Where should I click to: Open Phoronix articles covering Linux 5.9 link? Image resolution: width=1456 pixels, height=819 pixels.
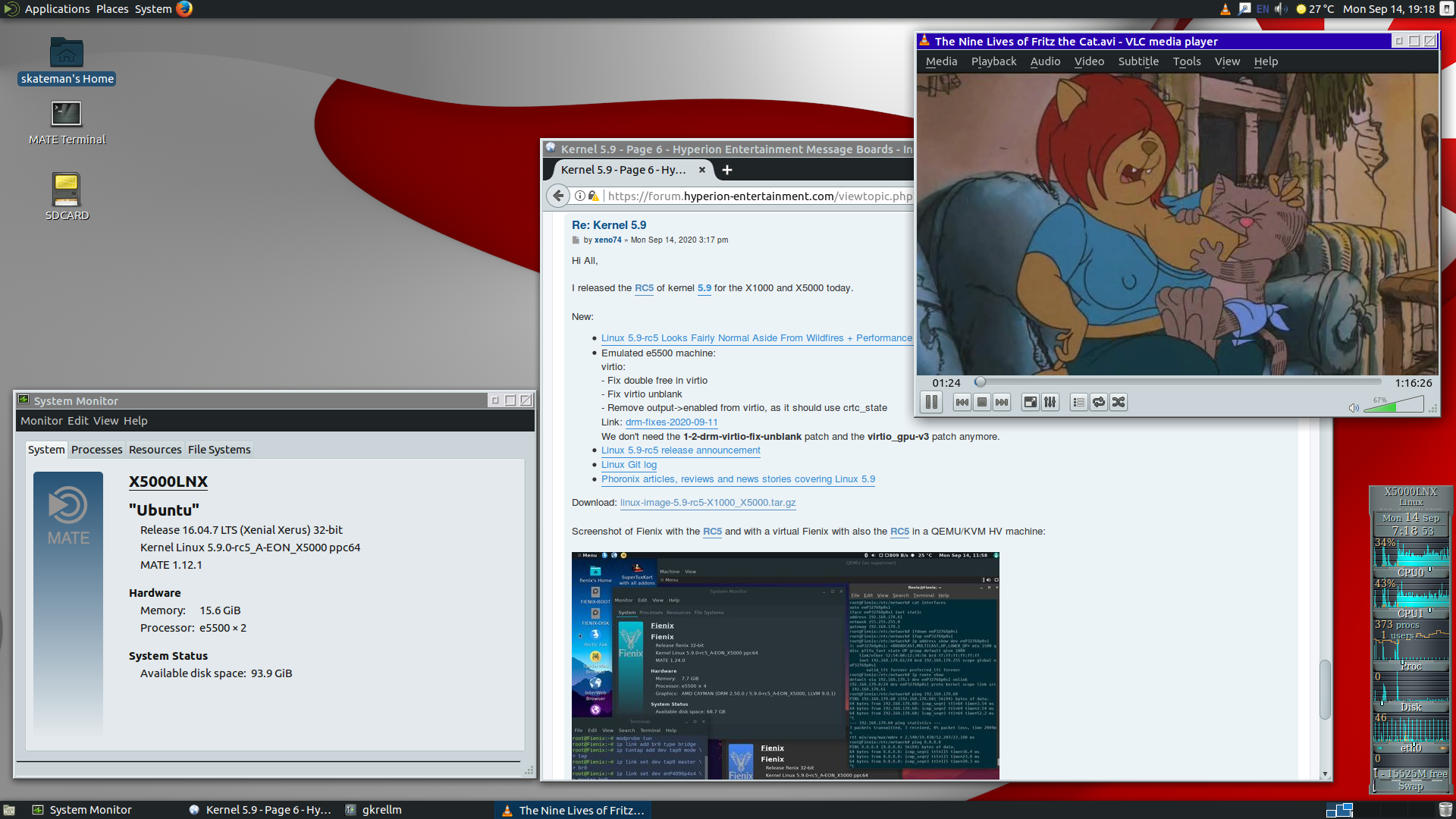tap(738, 479)
